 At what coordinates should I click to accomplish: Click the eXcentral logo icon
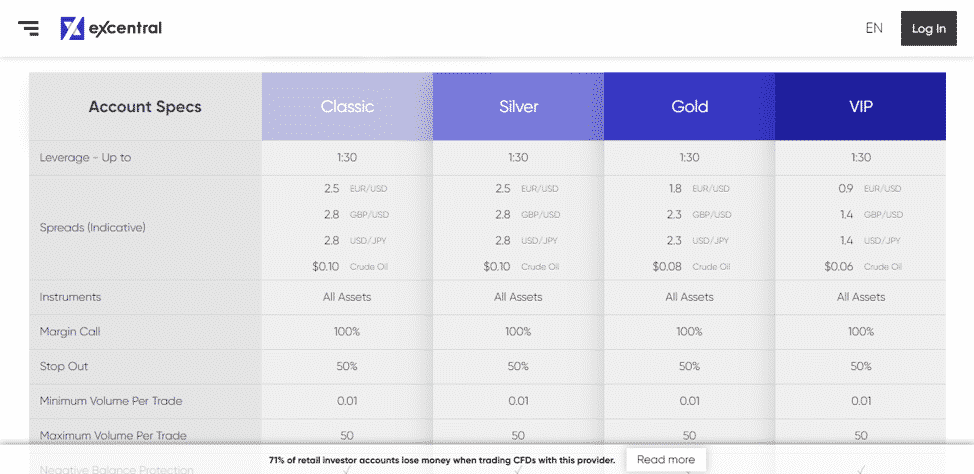(72, 28)
